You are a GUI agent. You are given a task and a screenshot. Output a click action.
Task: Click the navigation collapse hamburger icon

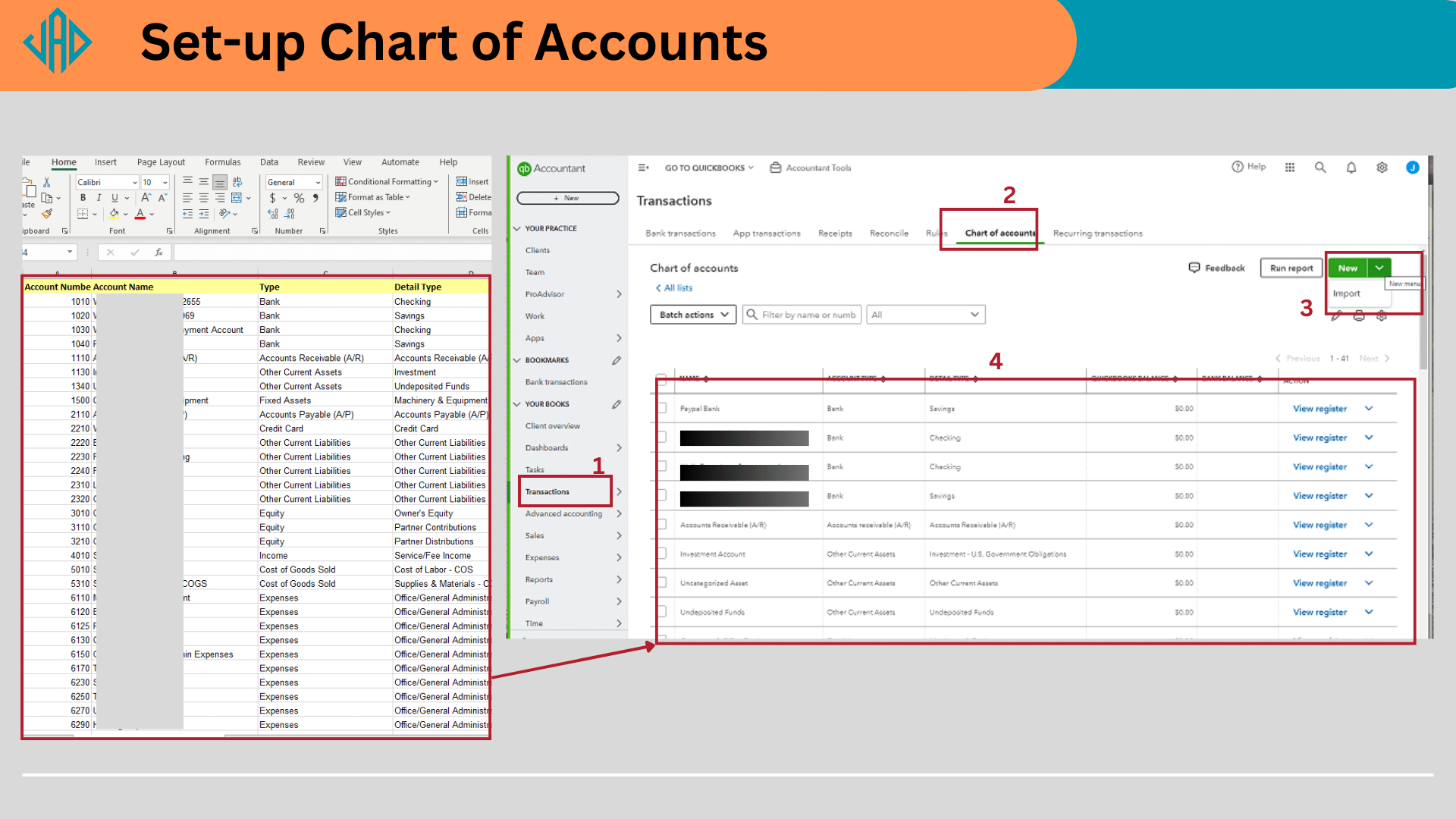click(643, 168)
